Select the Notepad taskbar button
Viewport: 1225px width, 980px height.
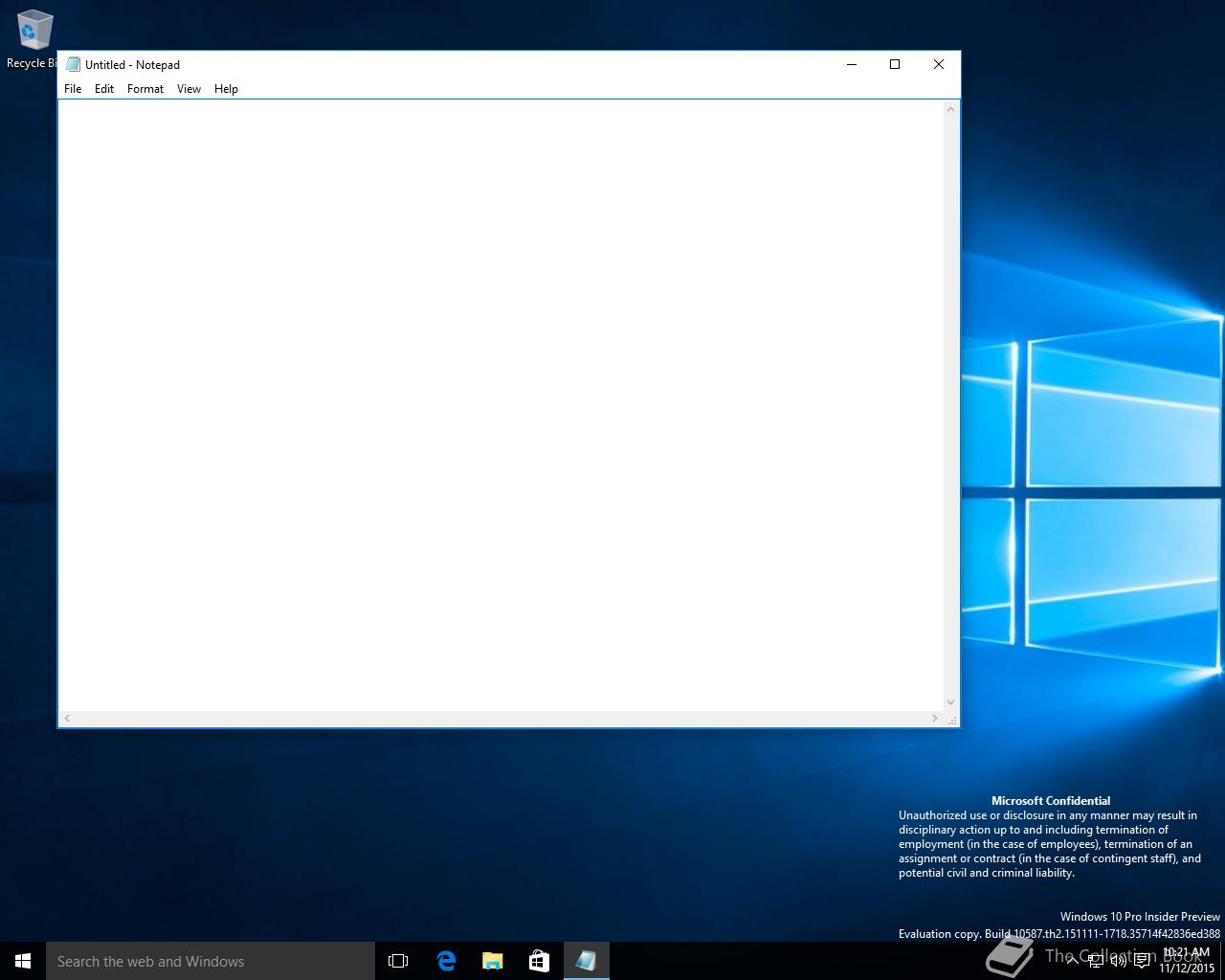[586, 961]
